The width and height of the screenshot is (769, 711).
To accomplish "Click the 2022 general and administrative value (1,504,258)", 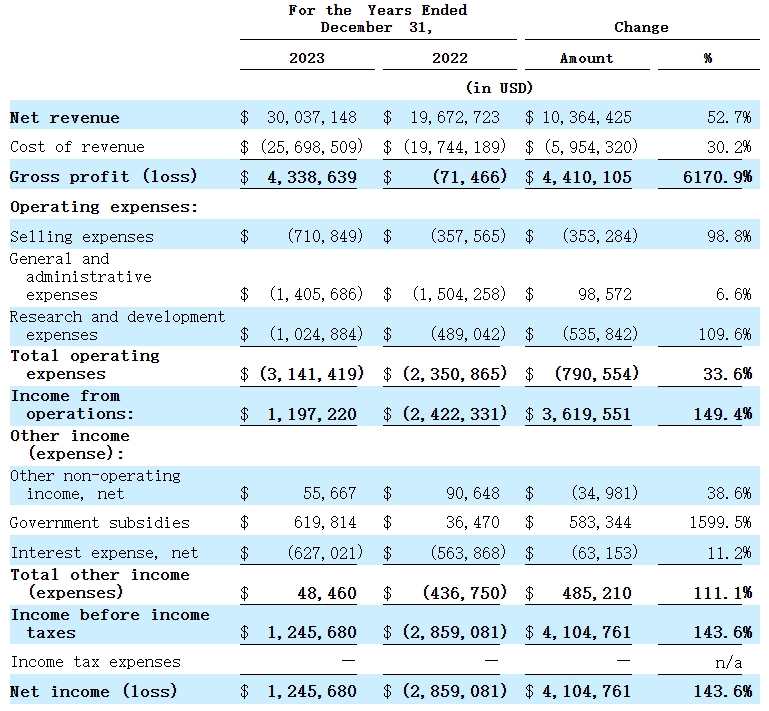I will click(x=459, y=295).
